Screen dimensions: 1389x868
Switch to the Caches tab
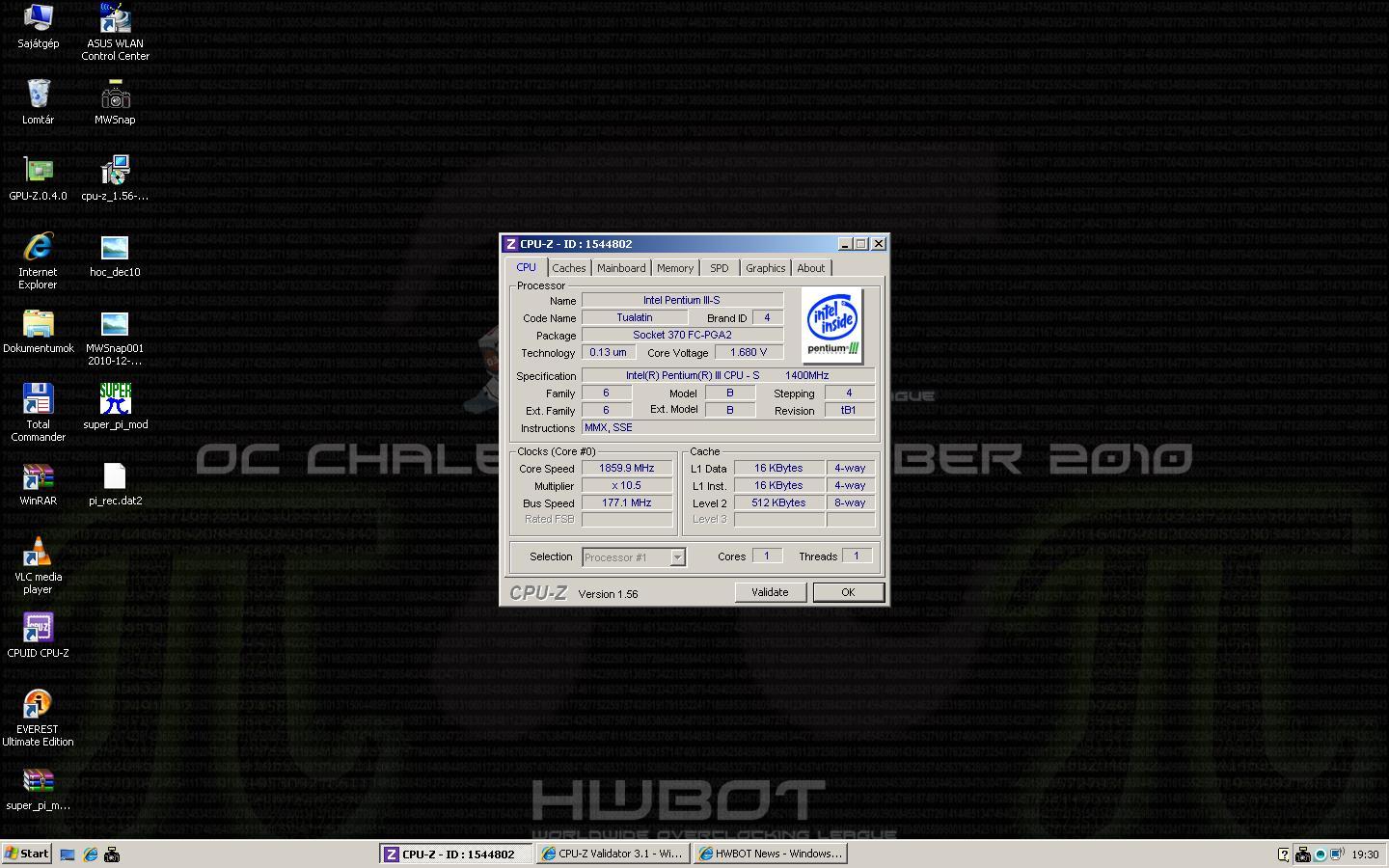pos(569,268)
